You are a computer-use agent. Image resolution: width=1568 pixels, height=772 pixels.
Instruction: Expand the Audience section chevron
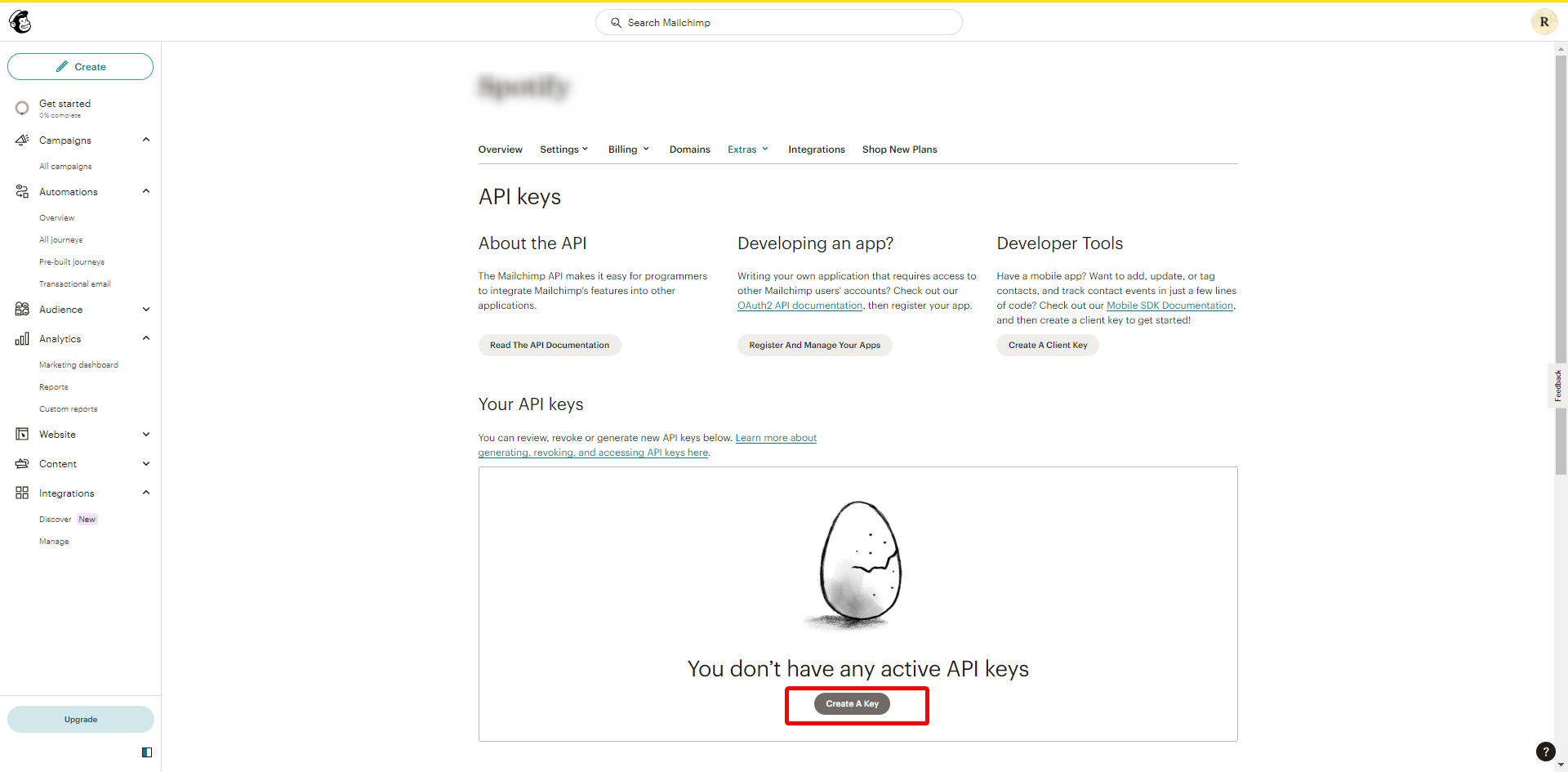146,309
